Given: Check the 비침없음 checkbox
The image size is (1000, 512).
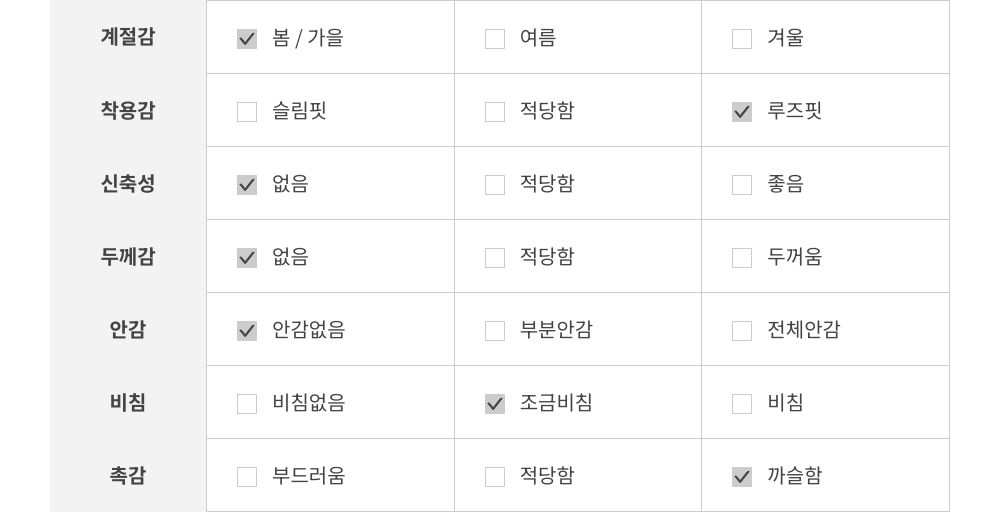Looking at the screenshot, I should (247, 404).
